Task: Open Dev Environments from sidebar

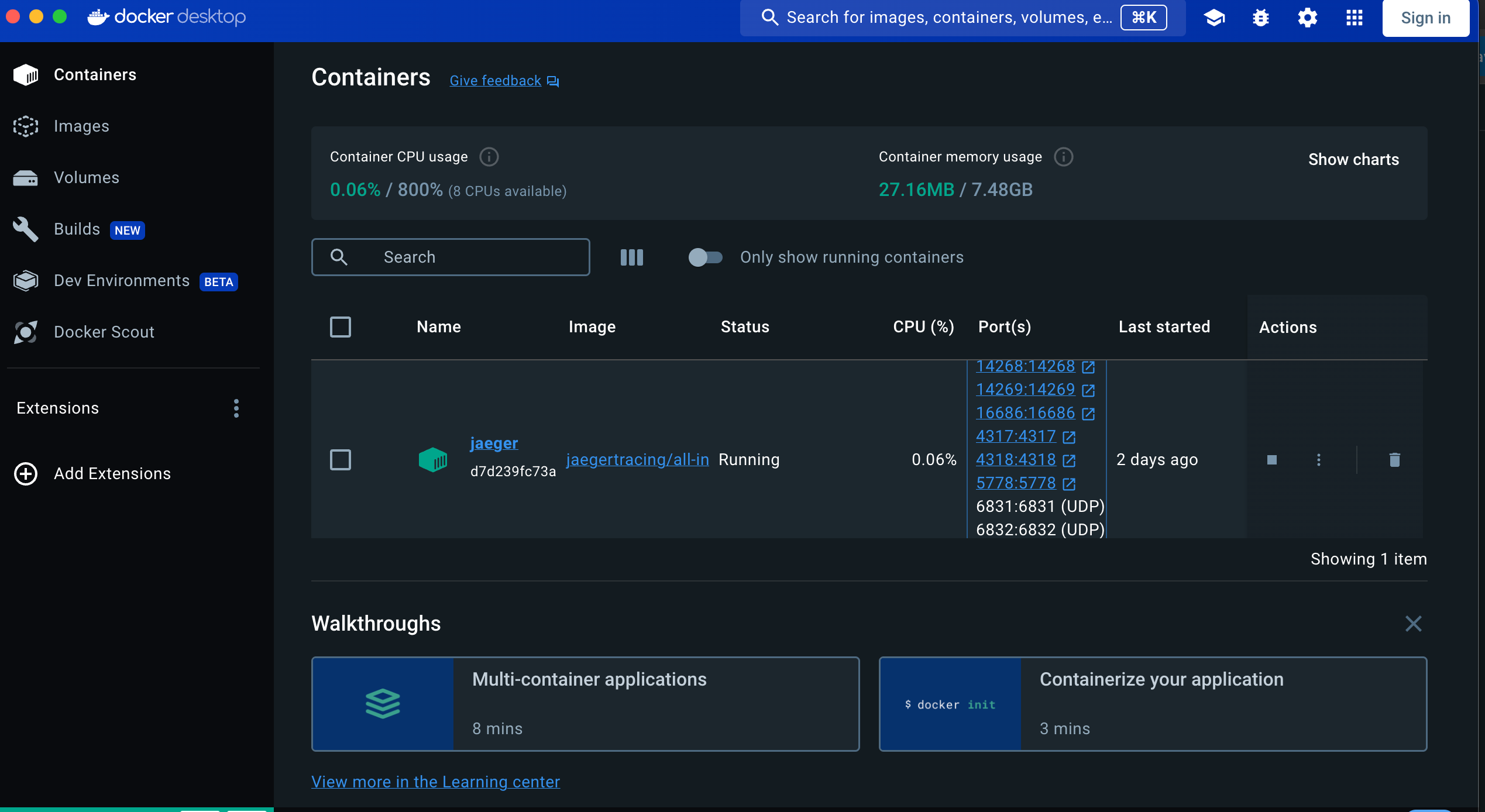Action: point(121,280)
